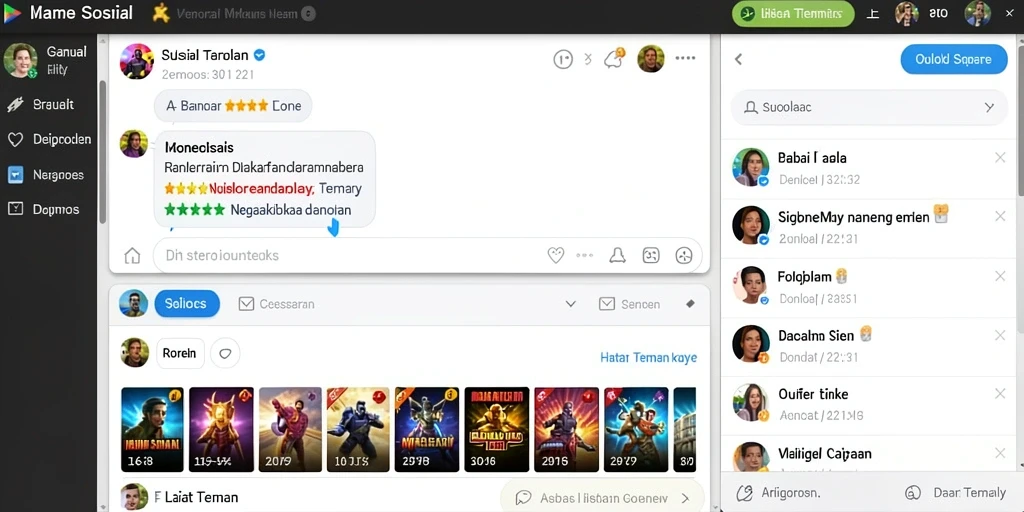Image resolution: width=1024 pixels, height=512 pixels.
Task: Click heart button next to Rorein
Action: point(225,353)
